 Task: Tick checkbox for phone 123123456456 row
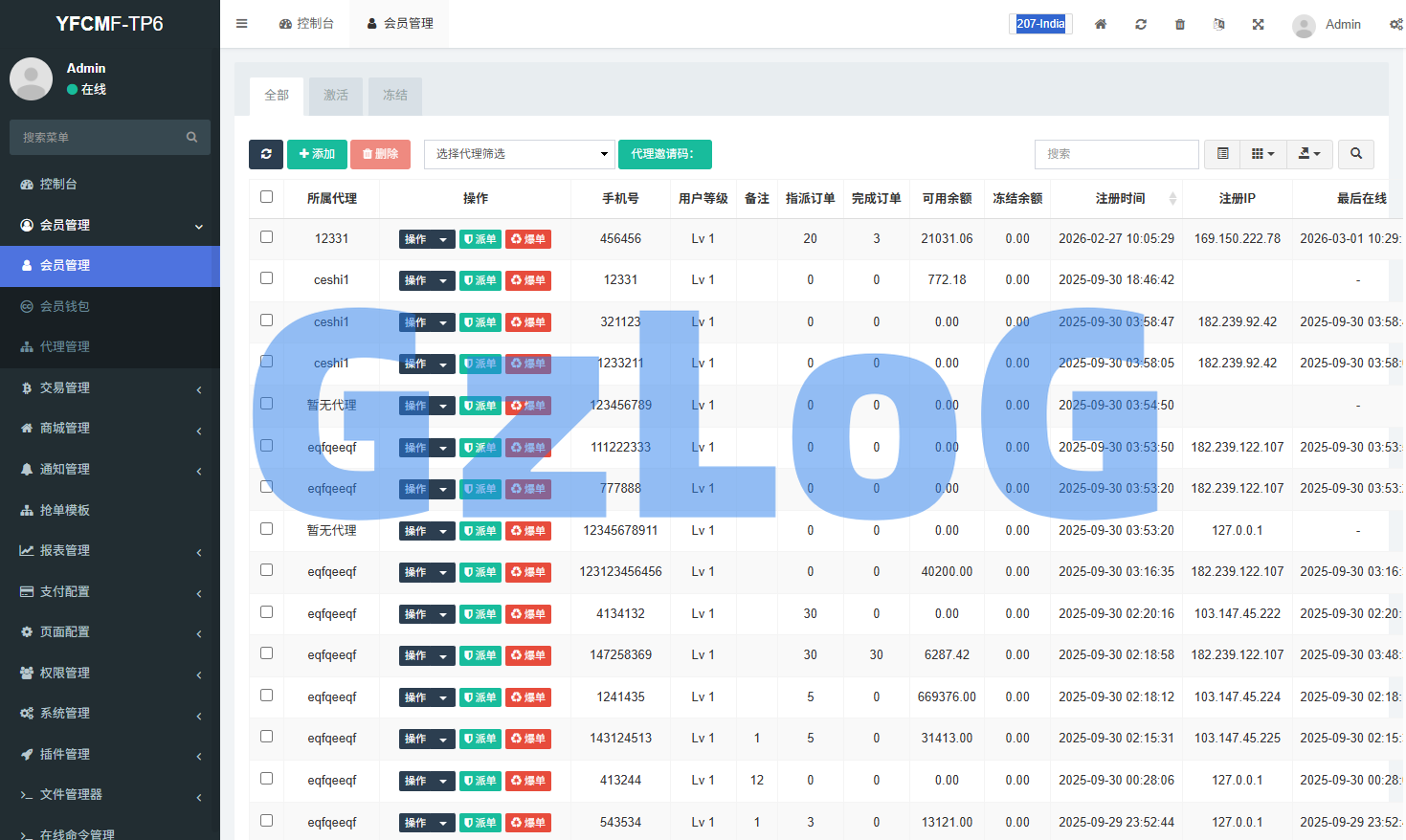tap(267, 570)
